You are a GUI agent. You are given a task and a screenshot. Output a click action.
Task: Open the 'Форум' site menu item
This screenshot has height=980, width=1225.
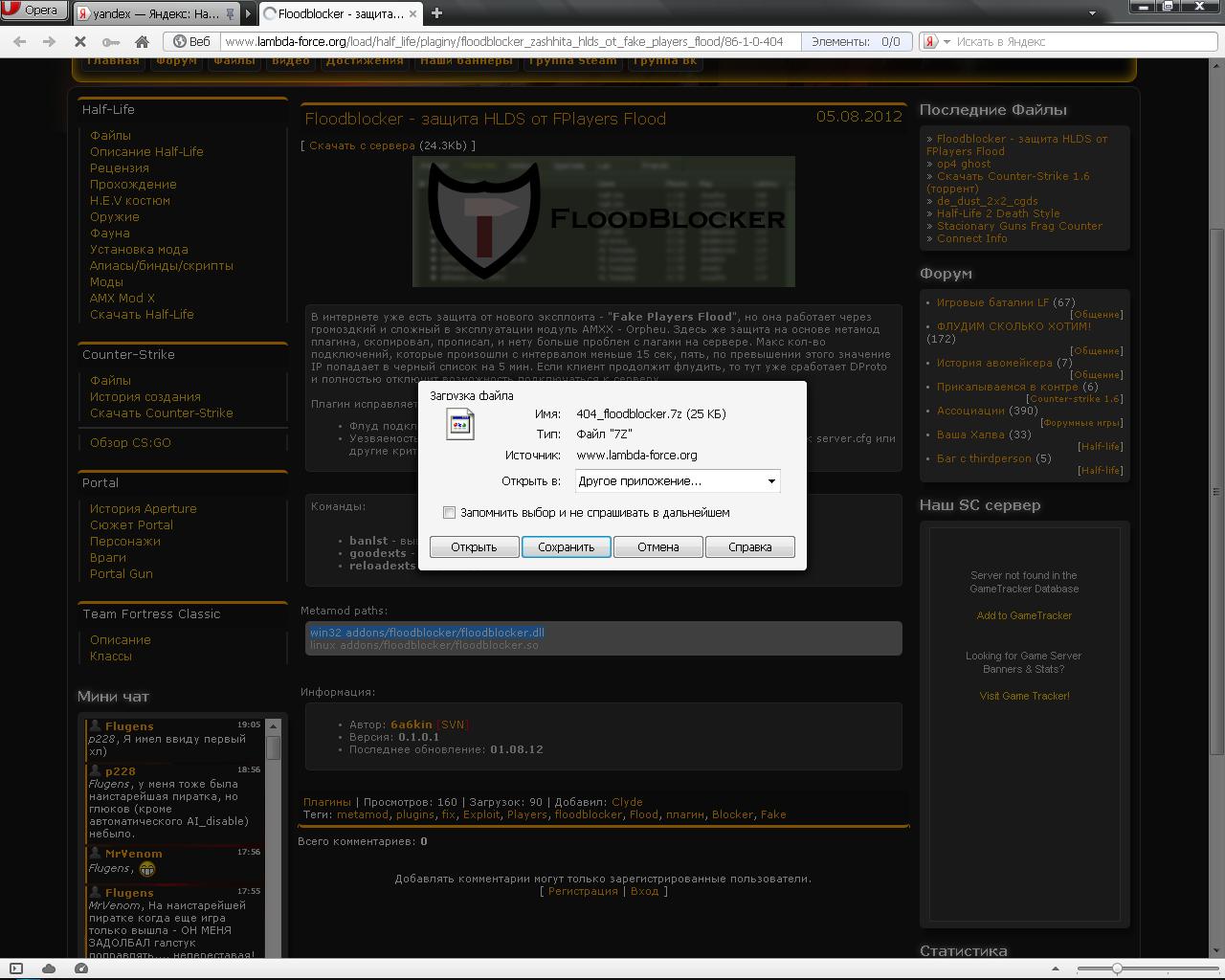pos(176,61)
